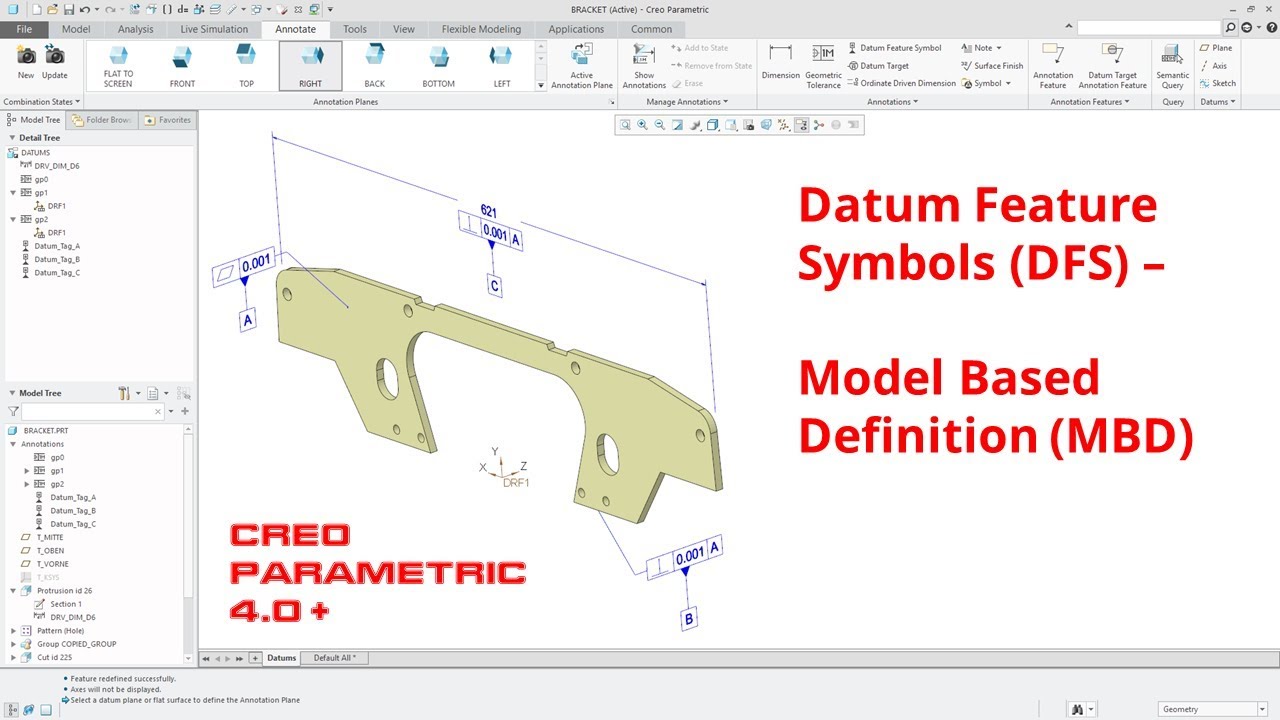Select RIGHT annotation plane
The height and width of the screenshot is (720, 1280).
310,65
